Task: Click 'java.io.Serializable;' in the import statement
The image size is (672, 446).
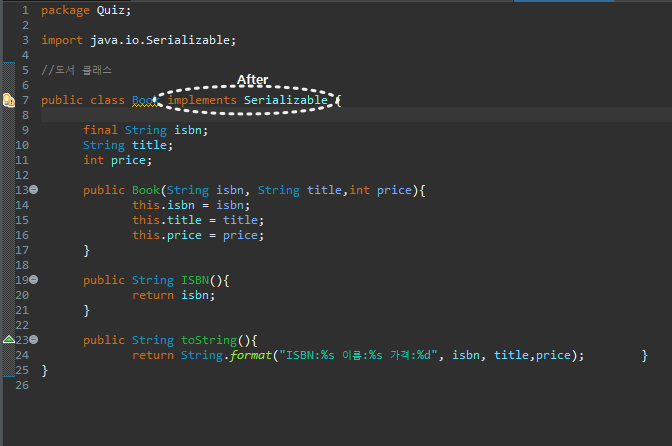Action: click(x=163, y=40)
